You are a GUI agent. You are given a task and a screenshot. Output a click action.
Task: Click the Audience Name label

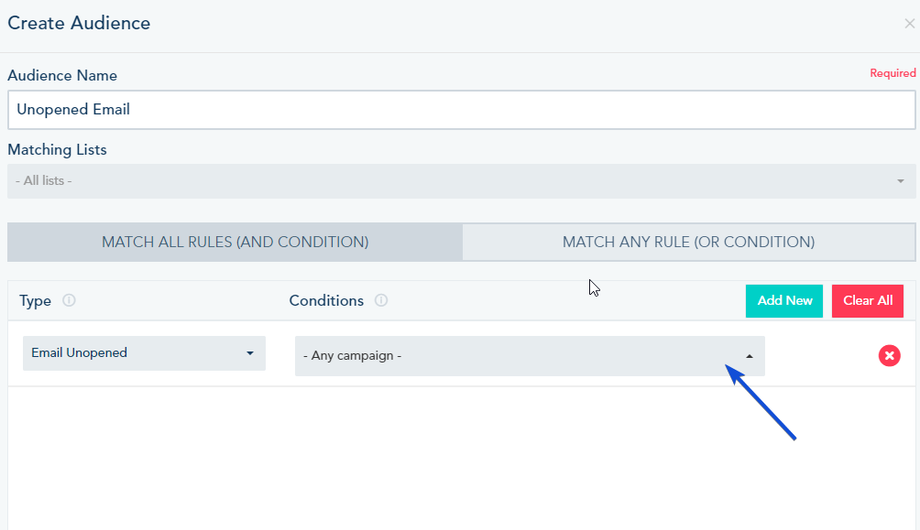[x=62, y=76]
